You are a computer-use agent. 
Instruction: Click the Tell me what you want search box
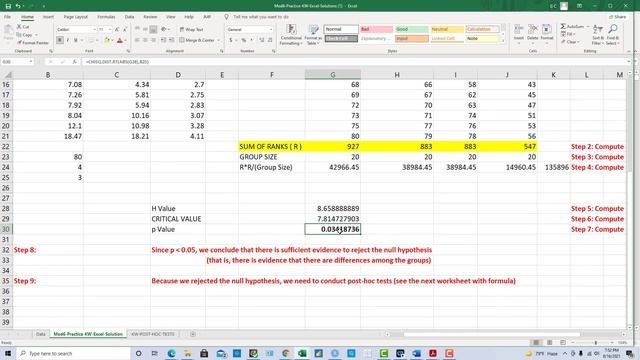pos(261,17)
